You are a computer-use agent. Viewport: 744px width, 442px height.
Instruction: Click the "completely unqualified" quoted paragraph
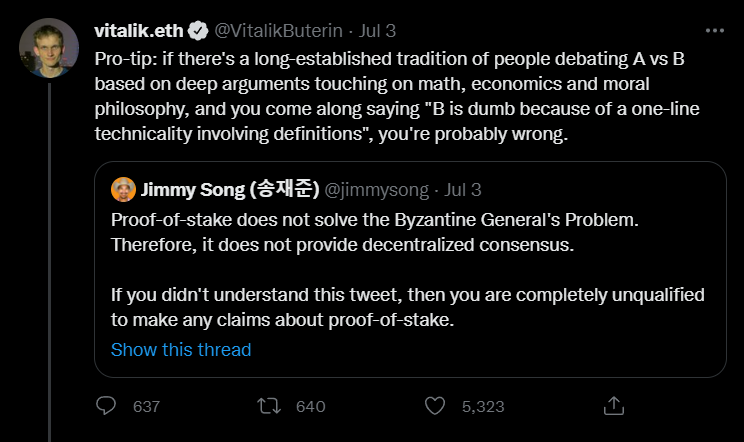pyautogui.click(x=408, y=308)
